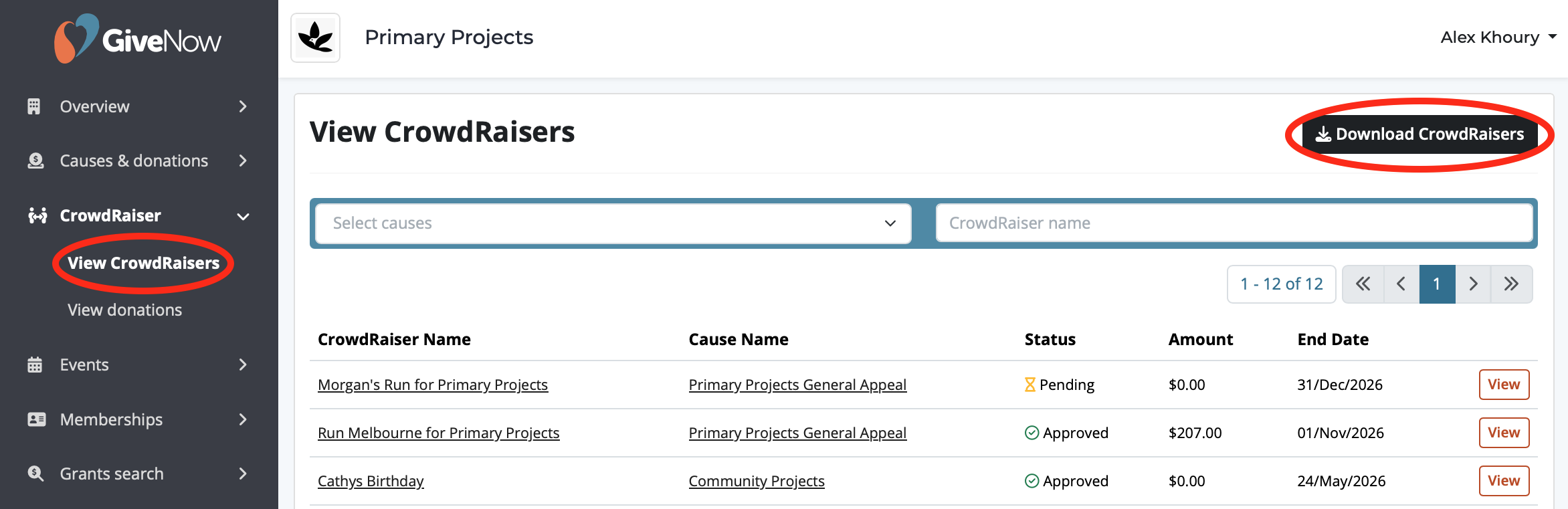
Task: Click the 31/Dec/2026 end date
Action: pyautogui.click(x=1340, y=385)
